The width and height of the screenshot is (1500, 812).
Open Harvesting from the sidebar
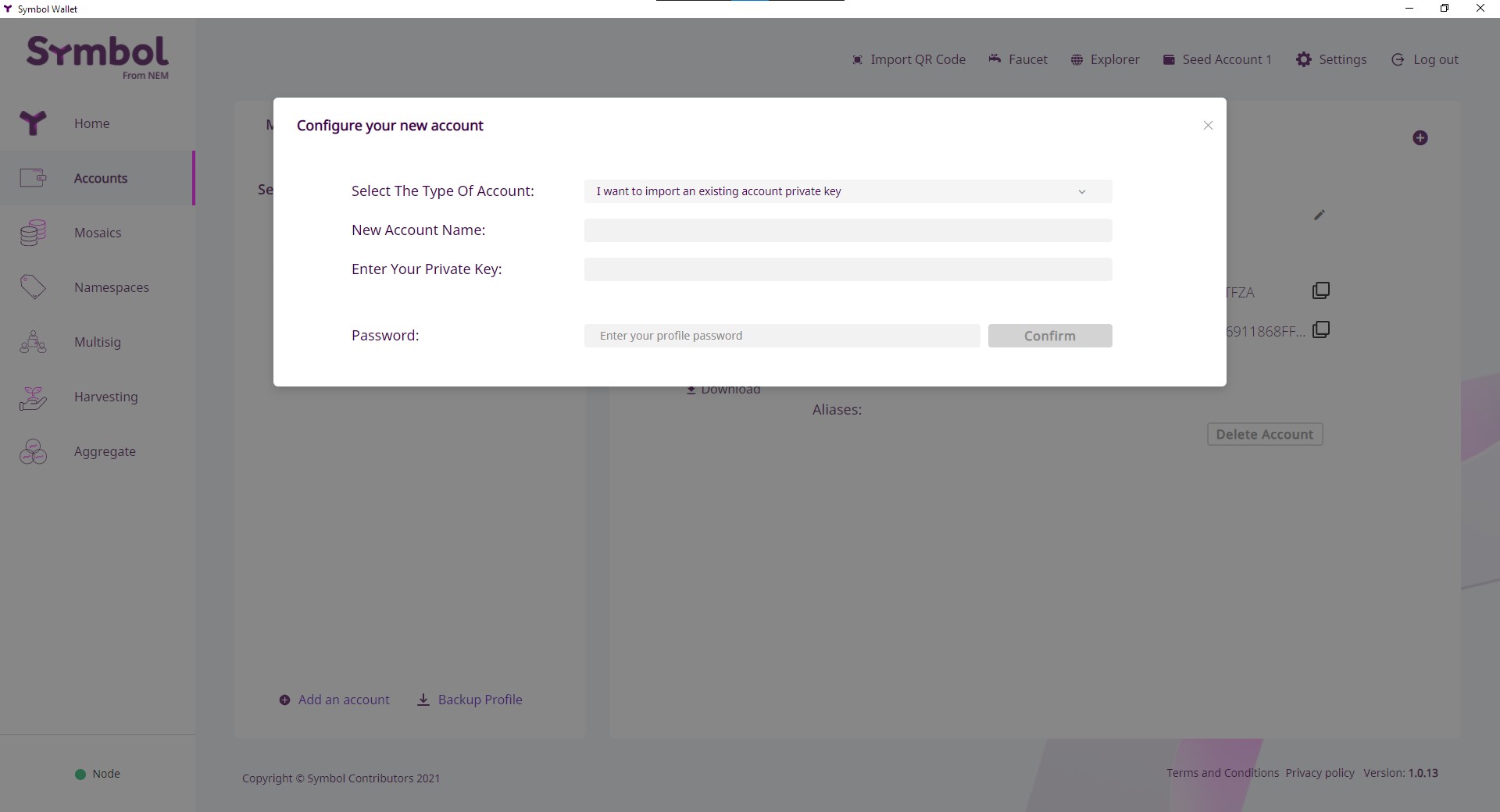pyautogui.click(x=105, y=397)
